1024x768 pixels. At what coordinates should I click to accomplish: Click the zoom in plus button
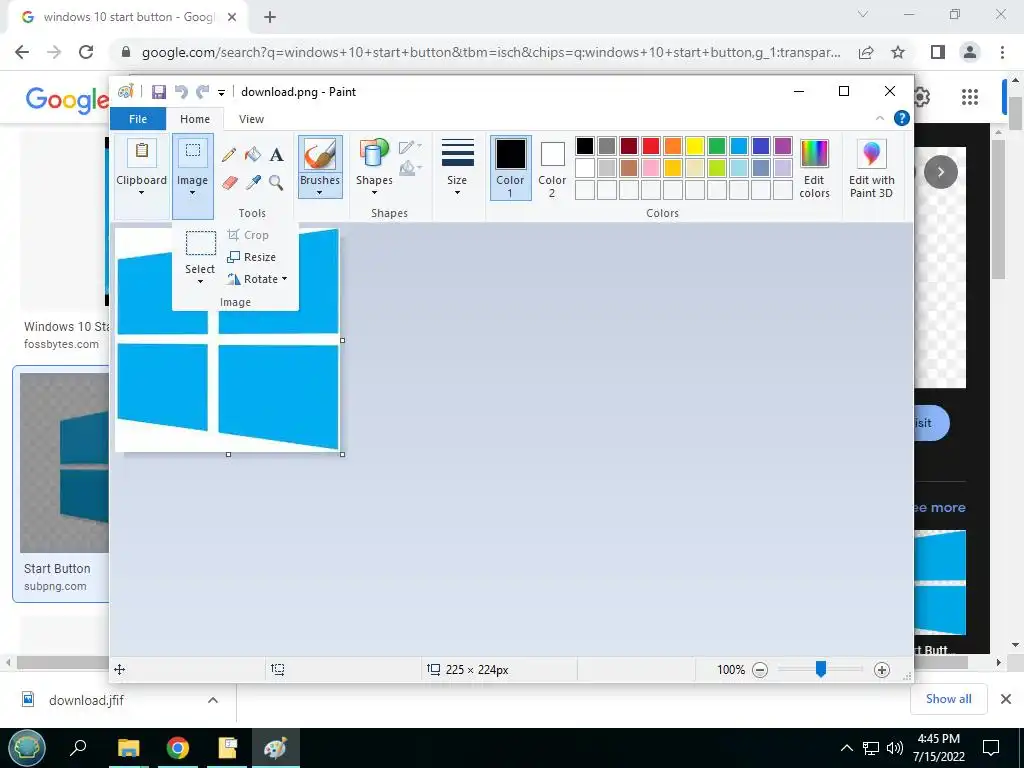[882, 670]
